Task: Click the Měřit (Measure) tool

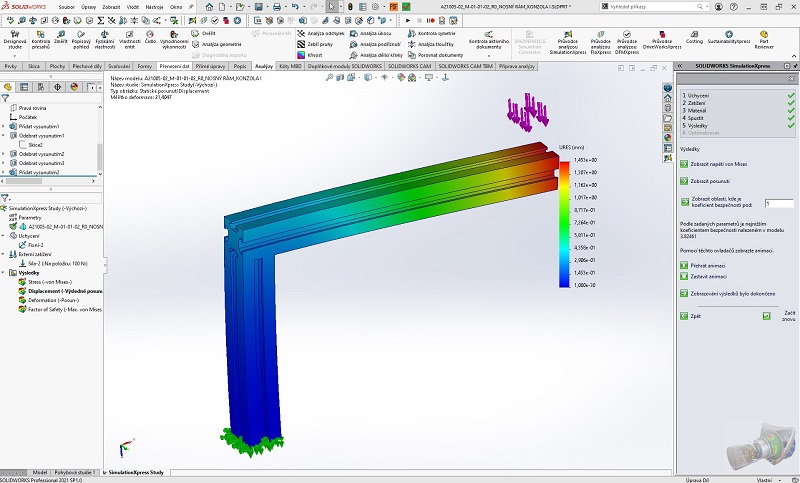Action: click(61, 38)
